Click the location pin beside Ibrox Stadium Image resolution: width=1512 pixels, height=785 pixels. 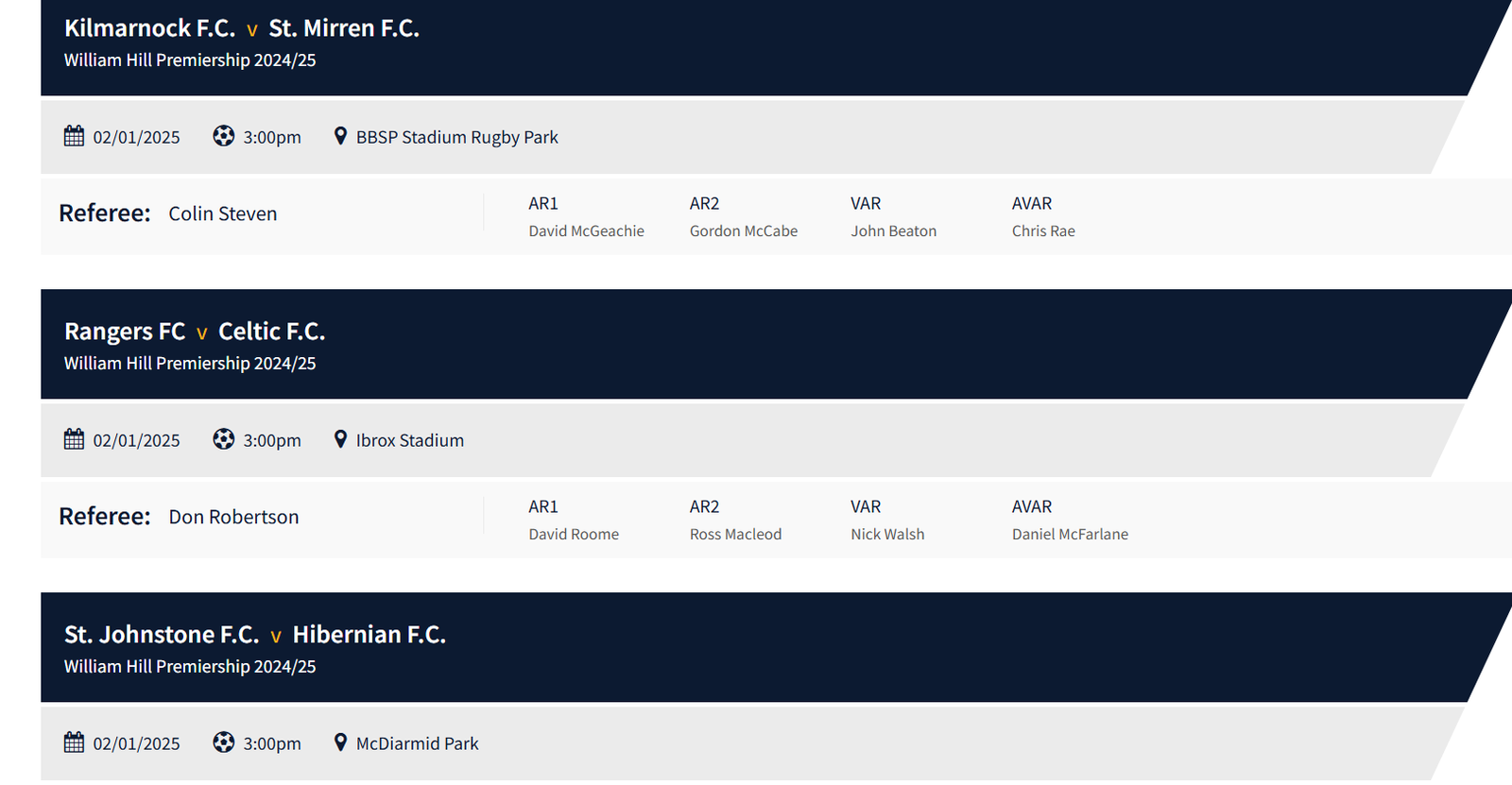[x=340, y=439]
